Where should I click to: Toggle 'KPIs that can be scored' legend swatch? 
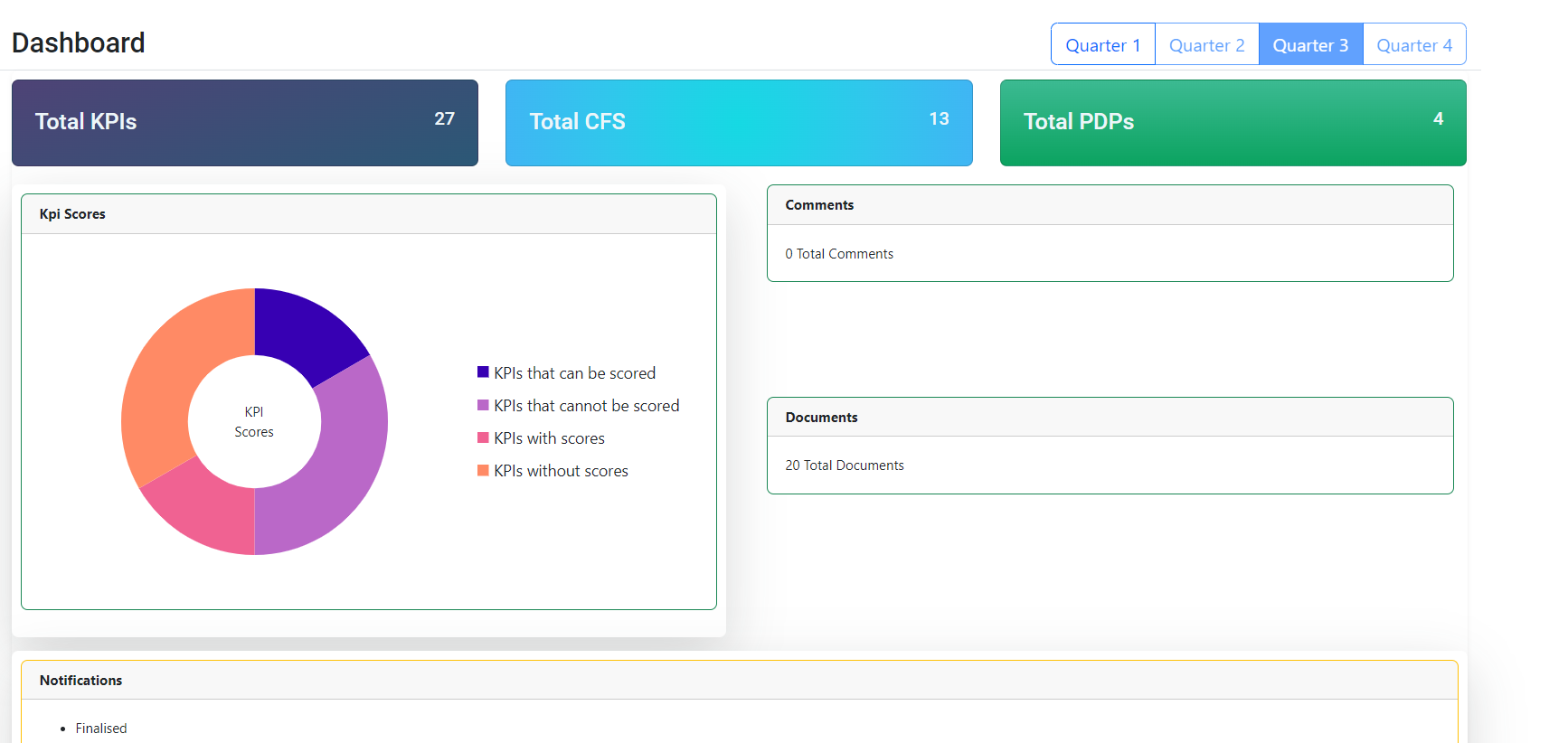click(483, 372)
